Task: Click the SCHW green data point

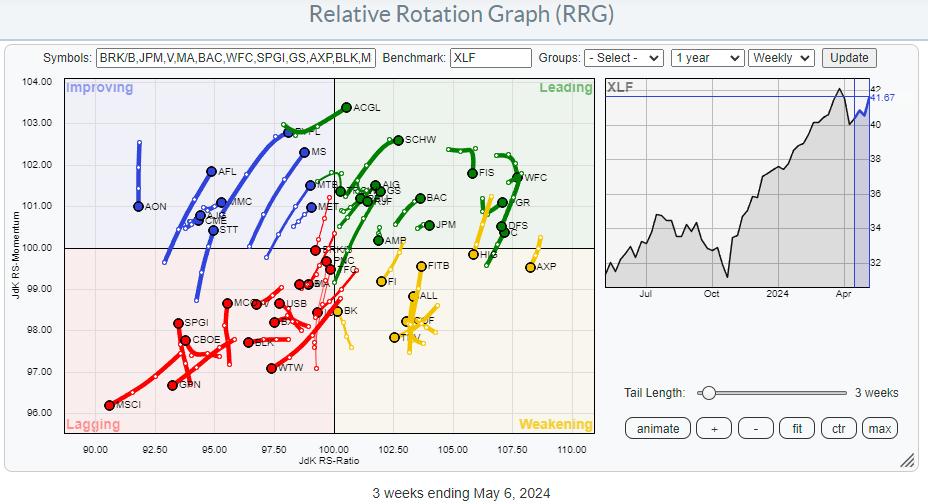Action: (398, 140)
